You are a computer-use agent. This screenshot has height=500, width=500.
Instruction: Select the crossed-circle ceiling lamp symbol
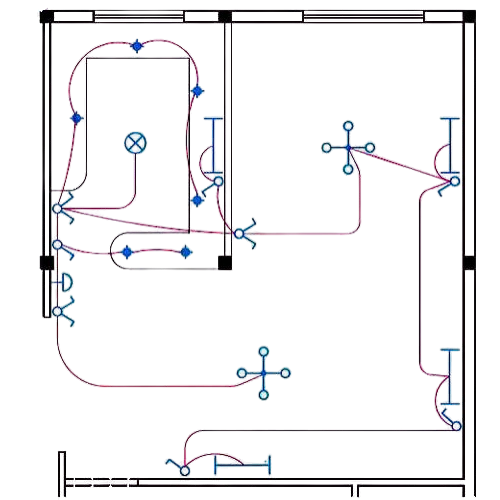pyautogui.click(x=135, y=143)
